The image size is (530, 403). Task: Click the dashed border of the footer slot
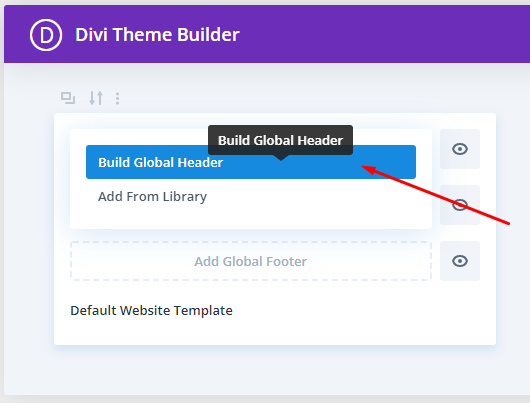pos(251,242)
